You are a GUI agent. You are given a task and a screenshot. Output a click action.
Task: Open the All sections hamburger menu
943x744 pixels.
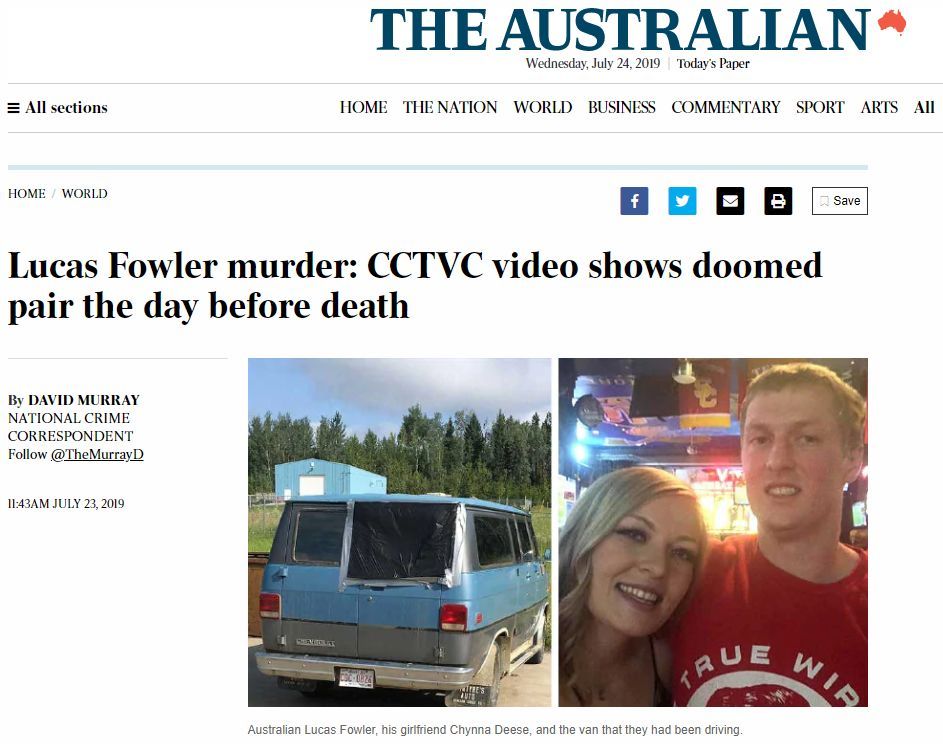click(x=58, y=108)
